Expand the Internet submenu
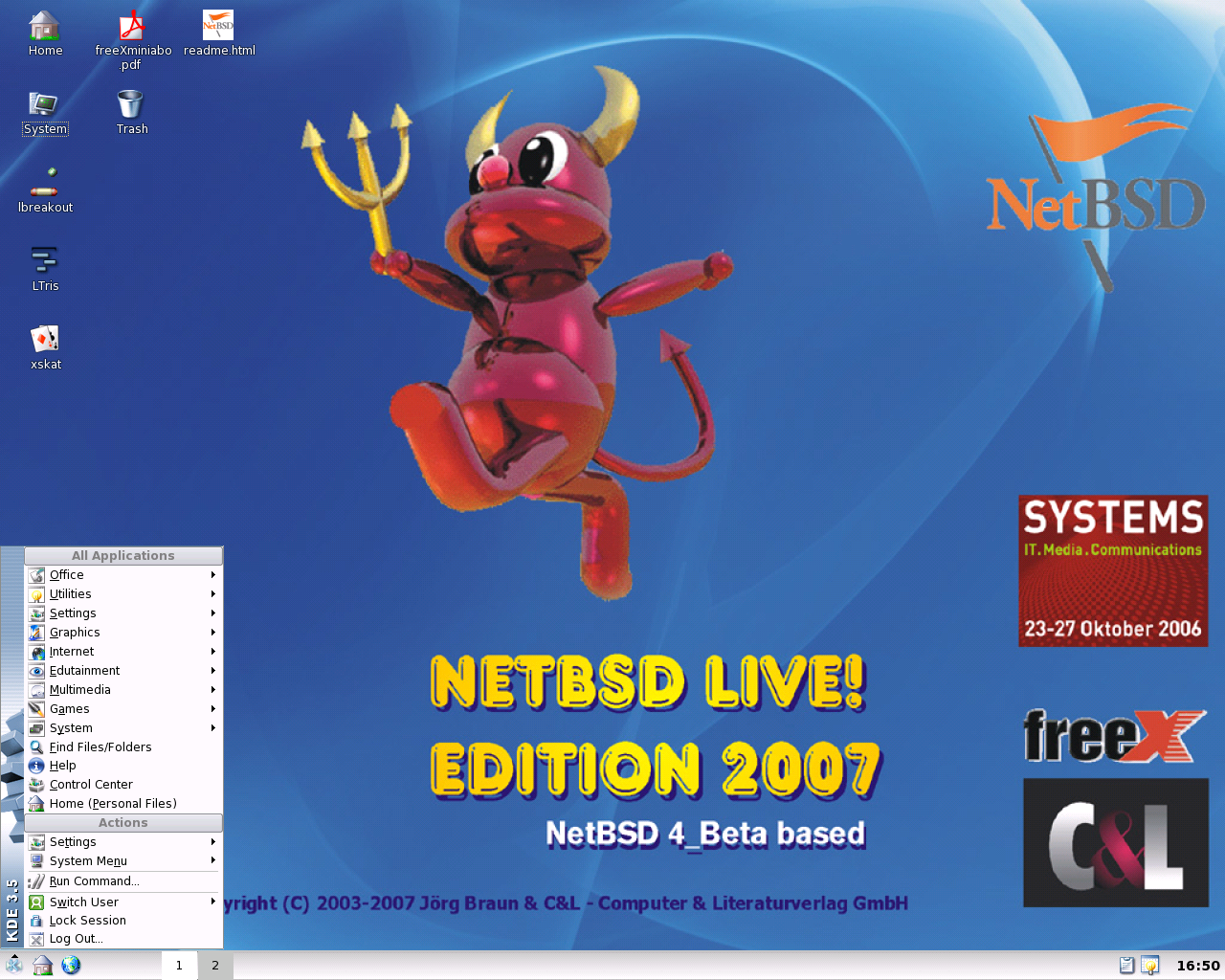The image size is (1225, 980). [123, 652]
